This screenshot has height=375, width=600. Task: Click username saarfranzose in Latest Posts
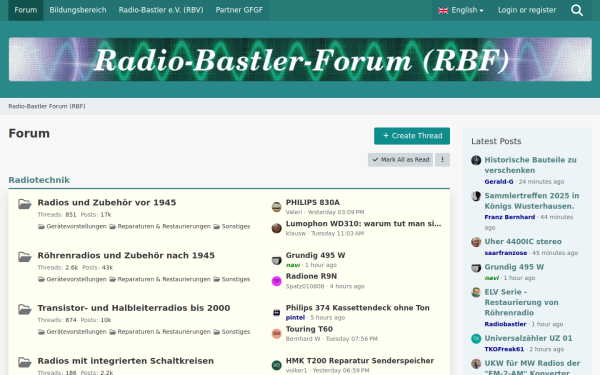coord(505,253)
